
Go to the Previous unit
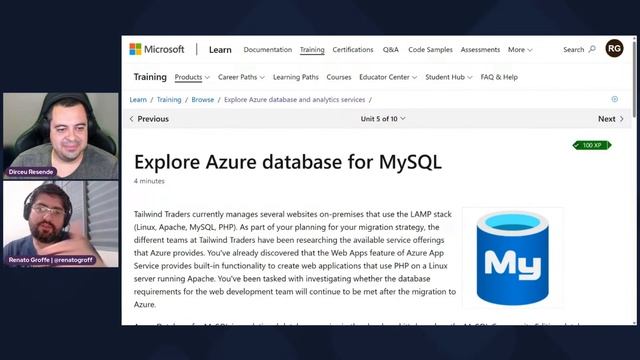[149, 119]
